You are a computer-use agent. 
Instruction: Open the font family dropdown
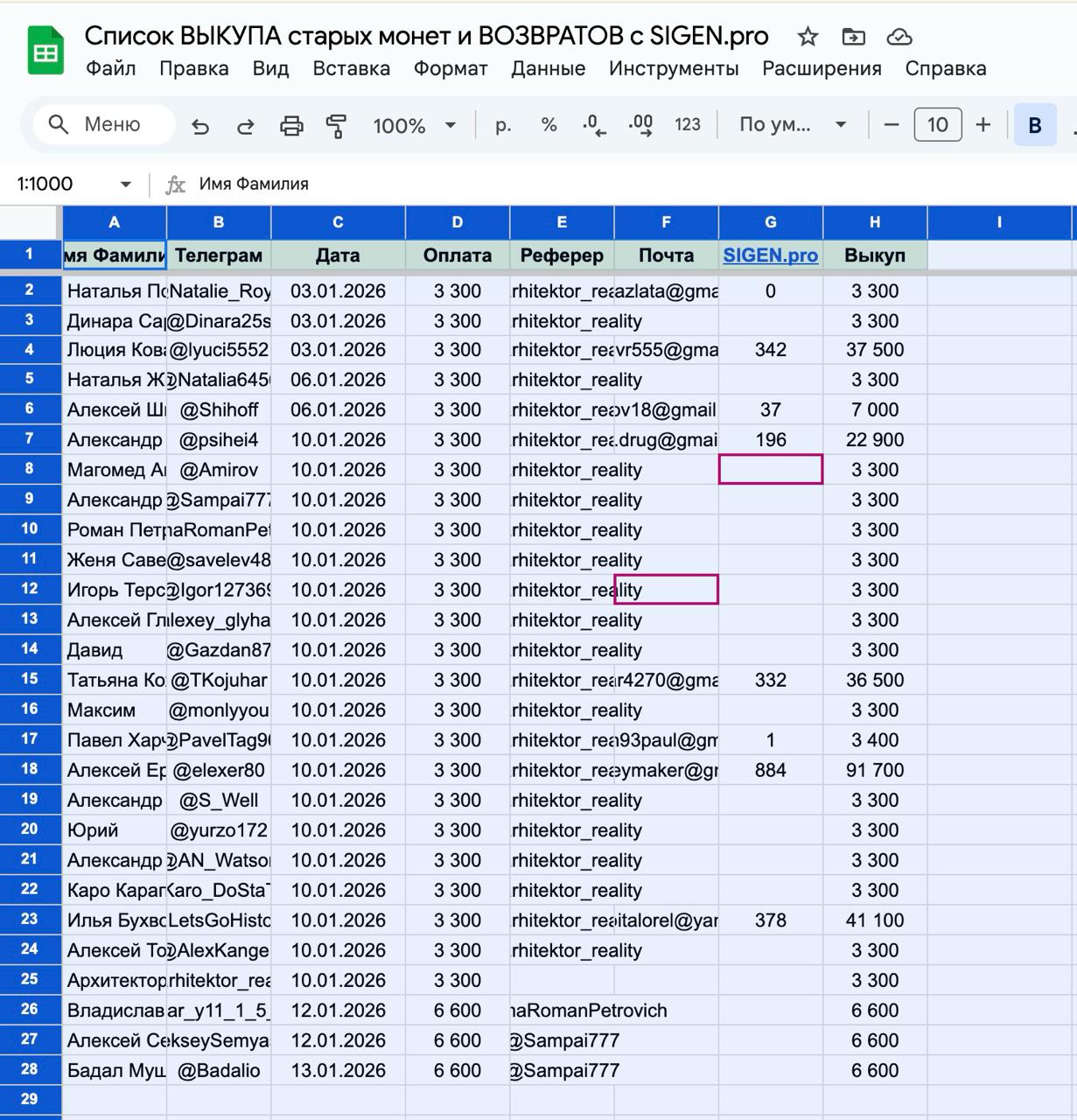[x=792, y=125]
